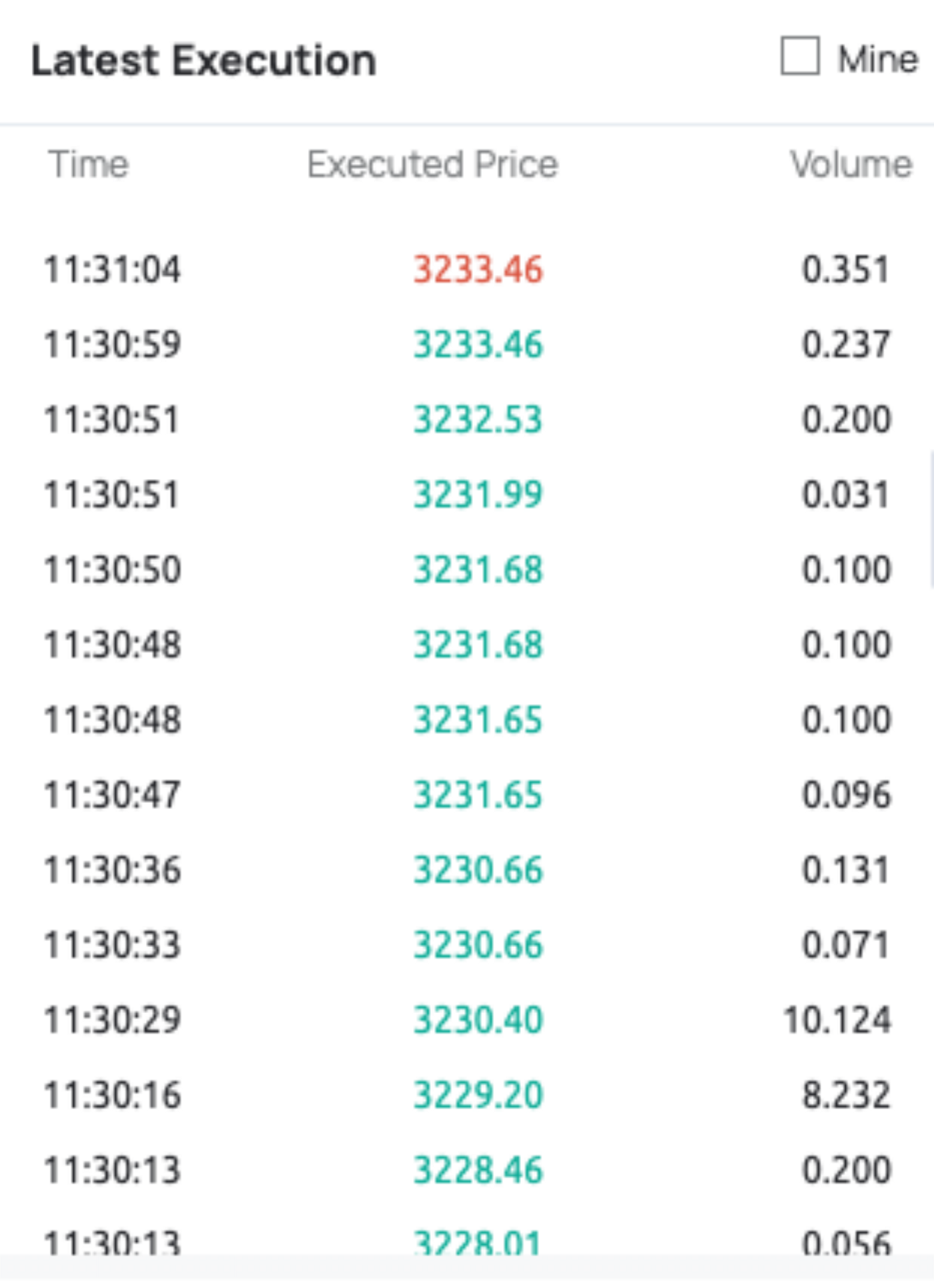Enable the Mine checkbox

coord(800,56)
